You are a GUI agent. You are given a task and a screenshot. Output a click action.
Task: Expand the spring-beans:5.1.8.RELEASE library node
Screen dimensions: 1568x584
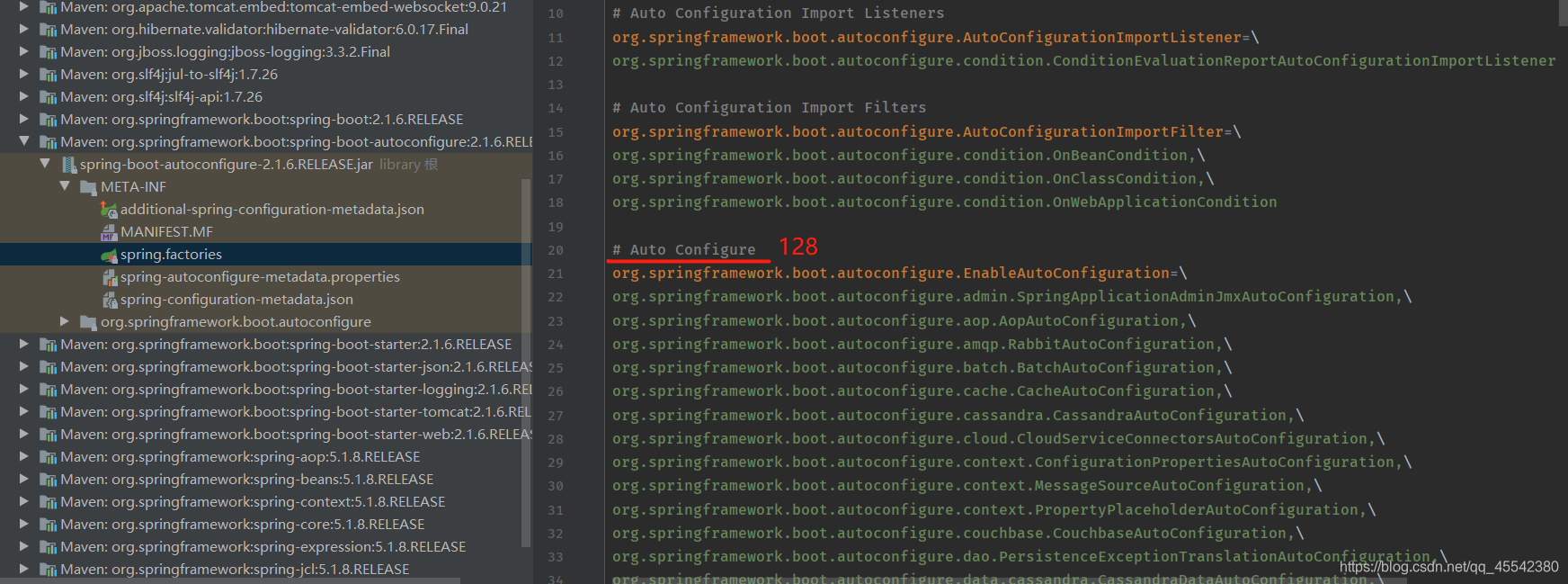click(23, 480)
